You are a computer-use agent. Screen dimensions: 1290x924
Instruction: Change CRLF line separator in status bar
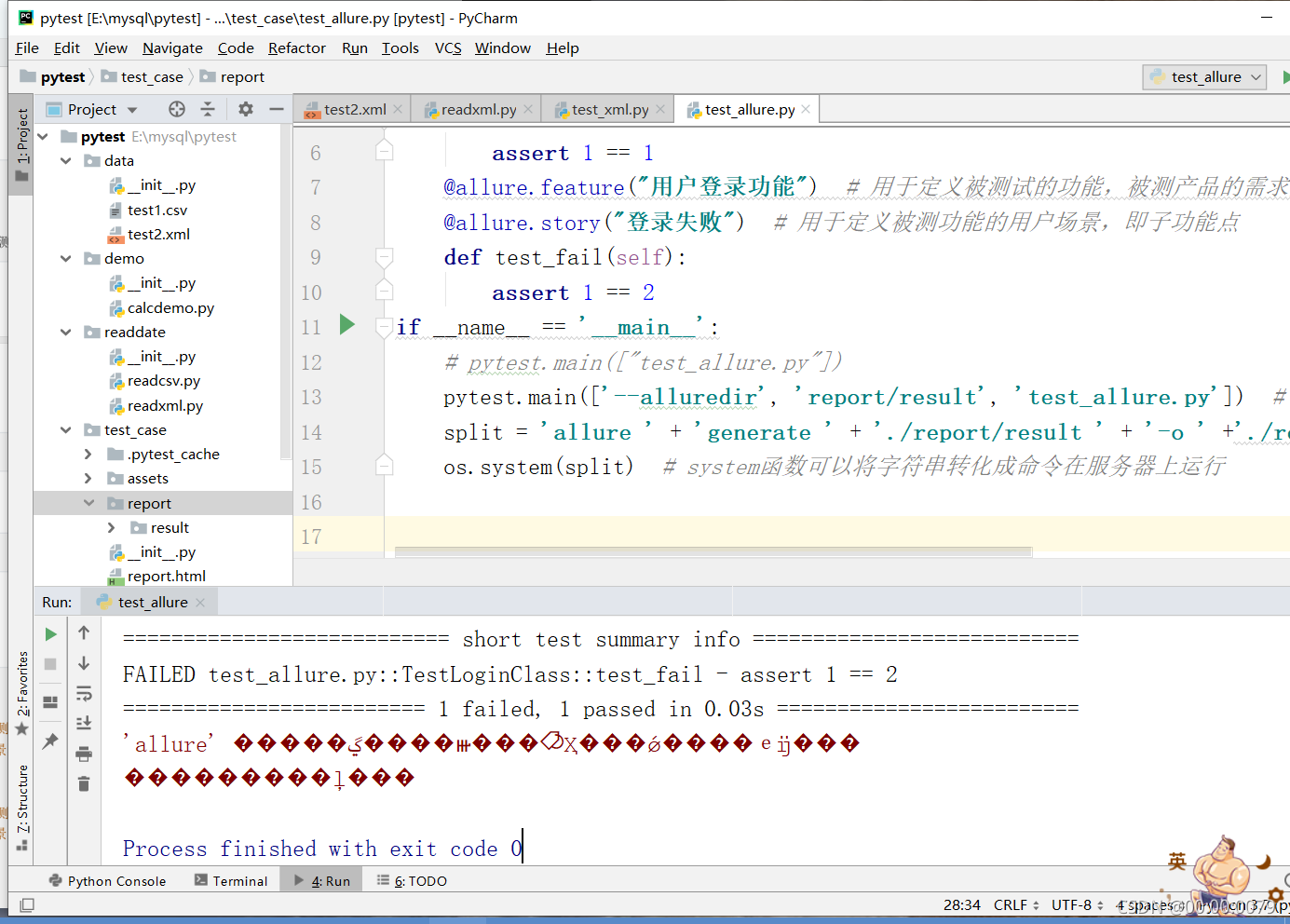1016,905
